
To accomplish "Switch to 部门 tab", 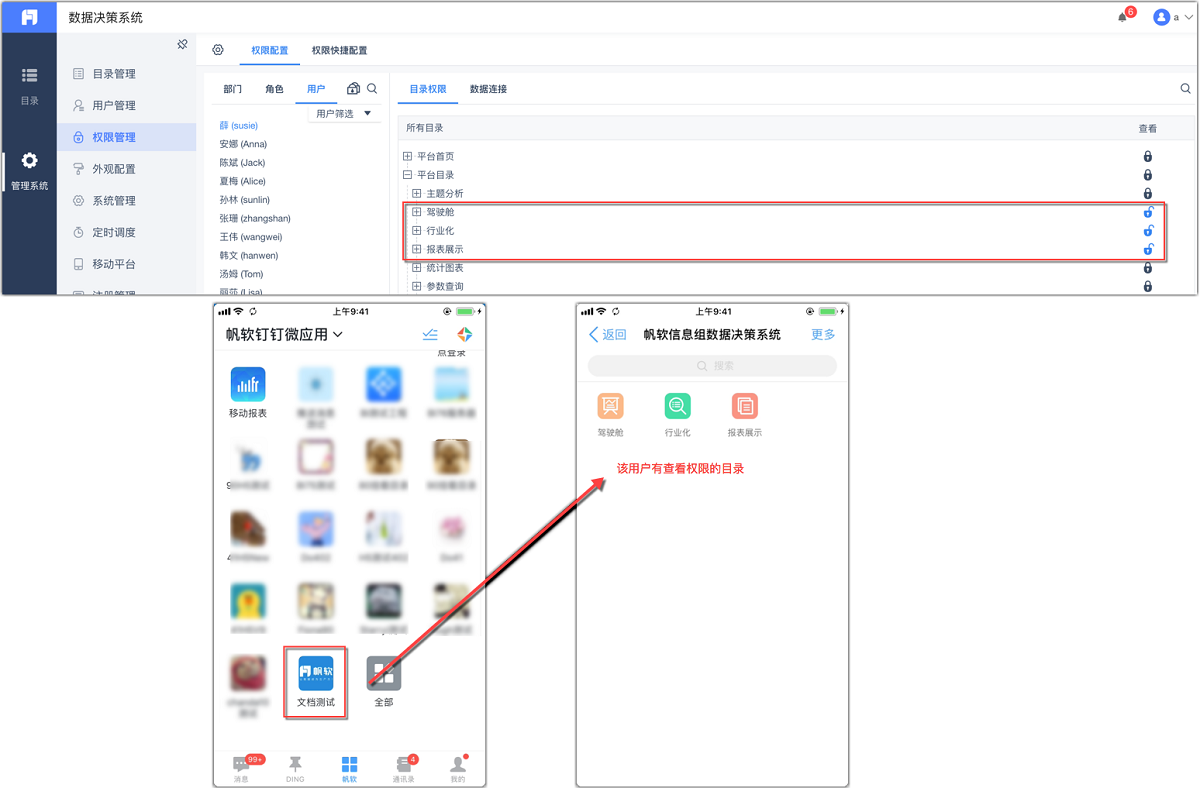I will 233,89.
